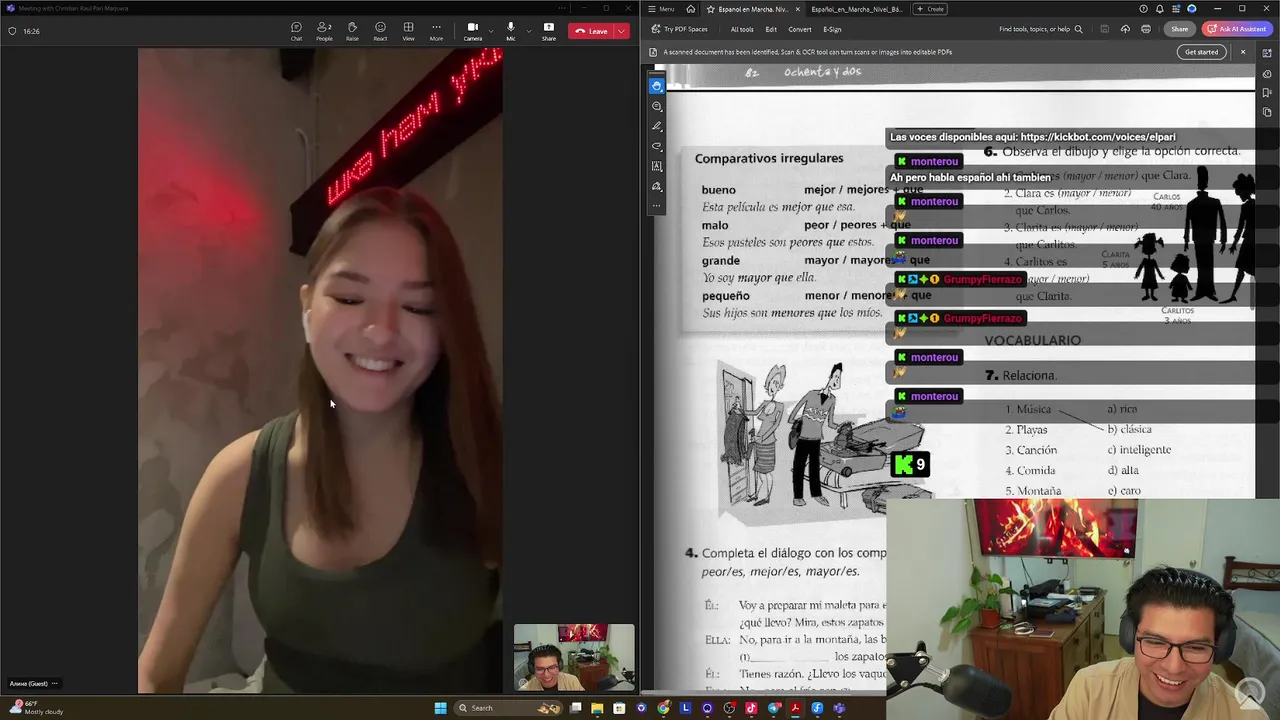Choose the highlight pen tool in quick toolbar

point(657,126)
